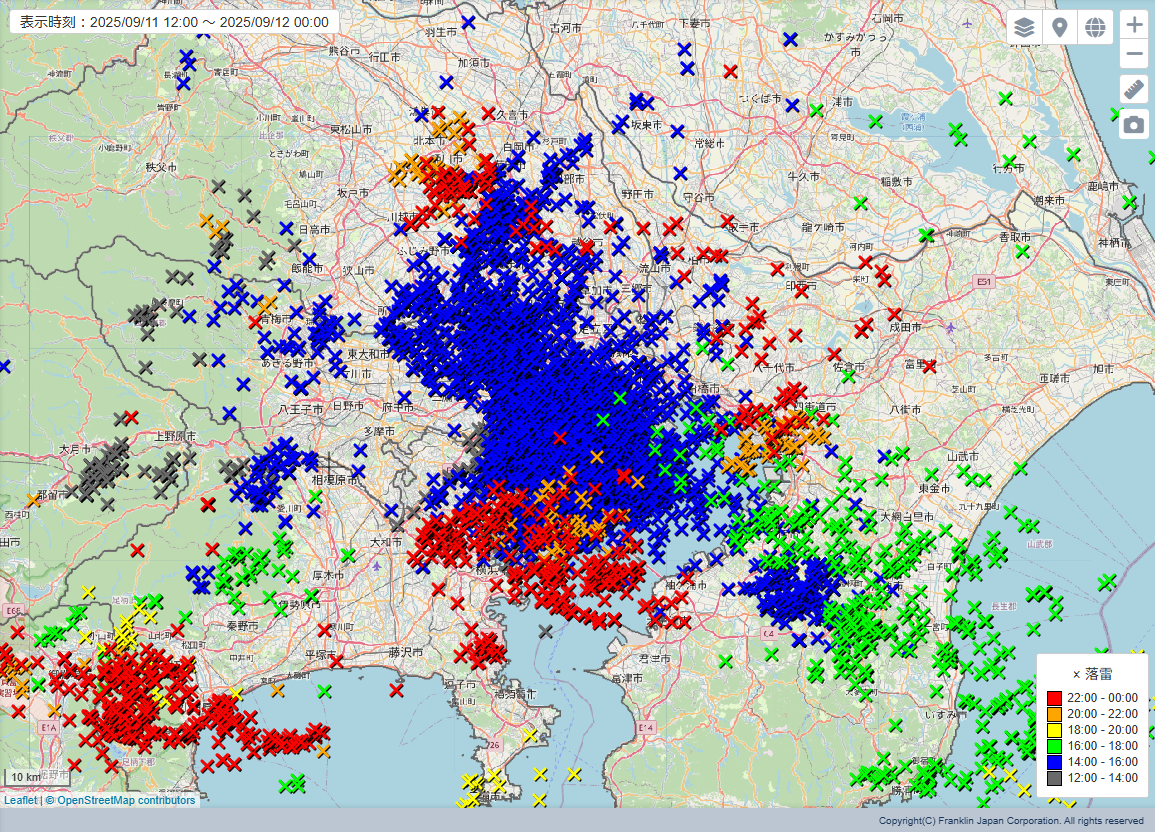Click the 10 km scale bar
Screen dimensions: 1155x832
pos(28,777)
